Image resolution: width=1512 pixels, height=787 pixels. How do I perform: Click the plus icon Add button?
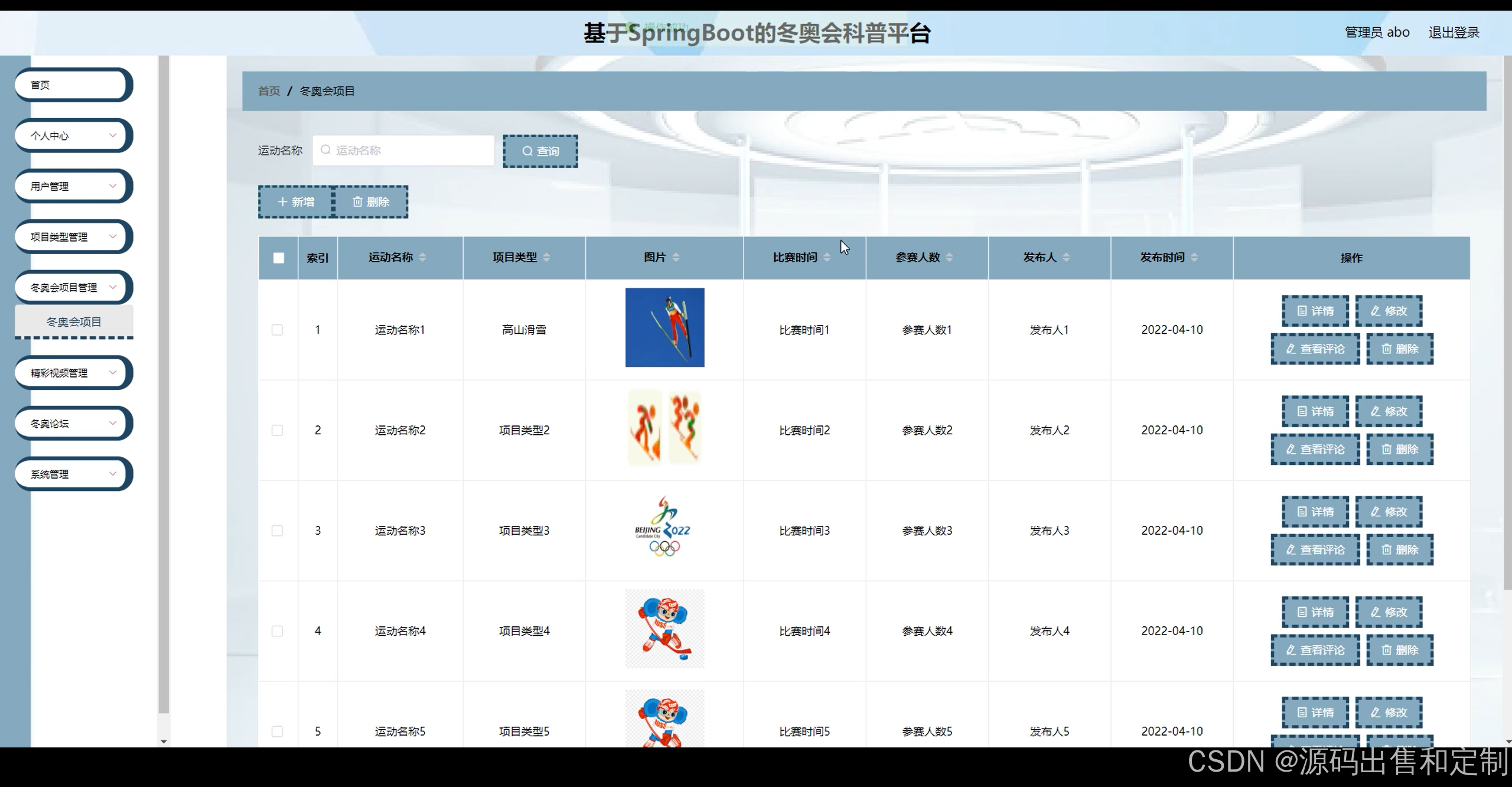point(295,202)
